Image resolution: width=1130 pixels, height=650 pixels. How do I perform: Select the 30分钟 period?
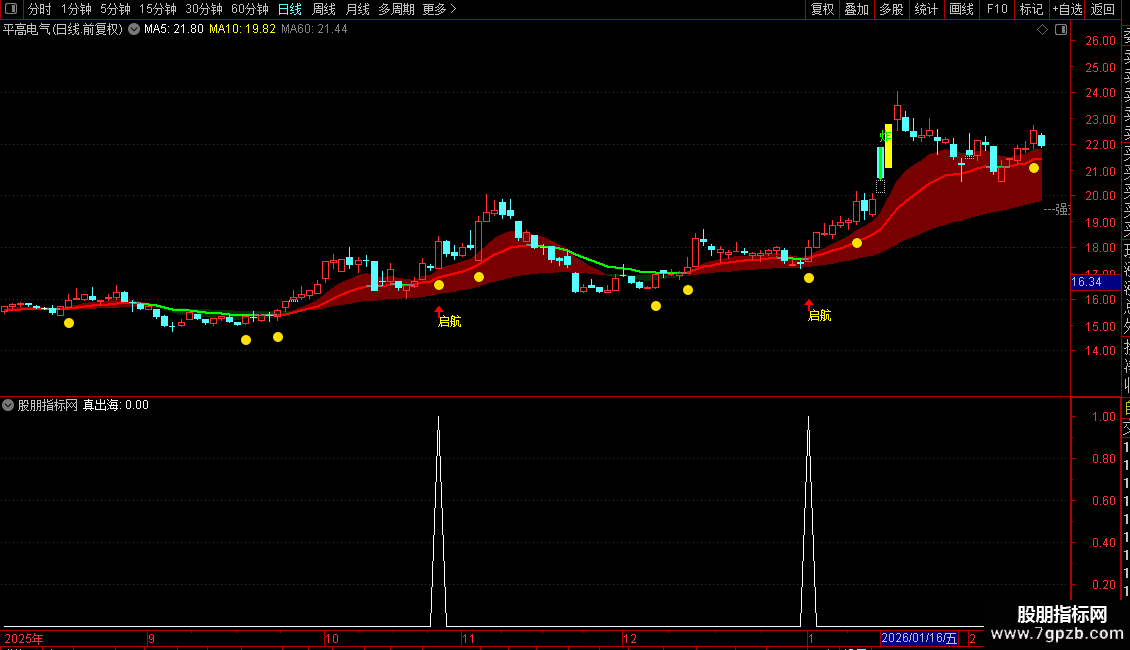pyautogui.click(x=204, y=9)
